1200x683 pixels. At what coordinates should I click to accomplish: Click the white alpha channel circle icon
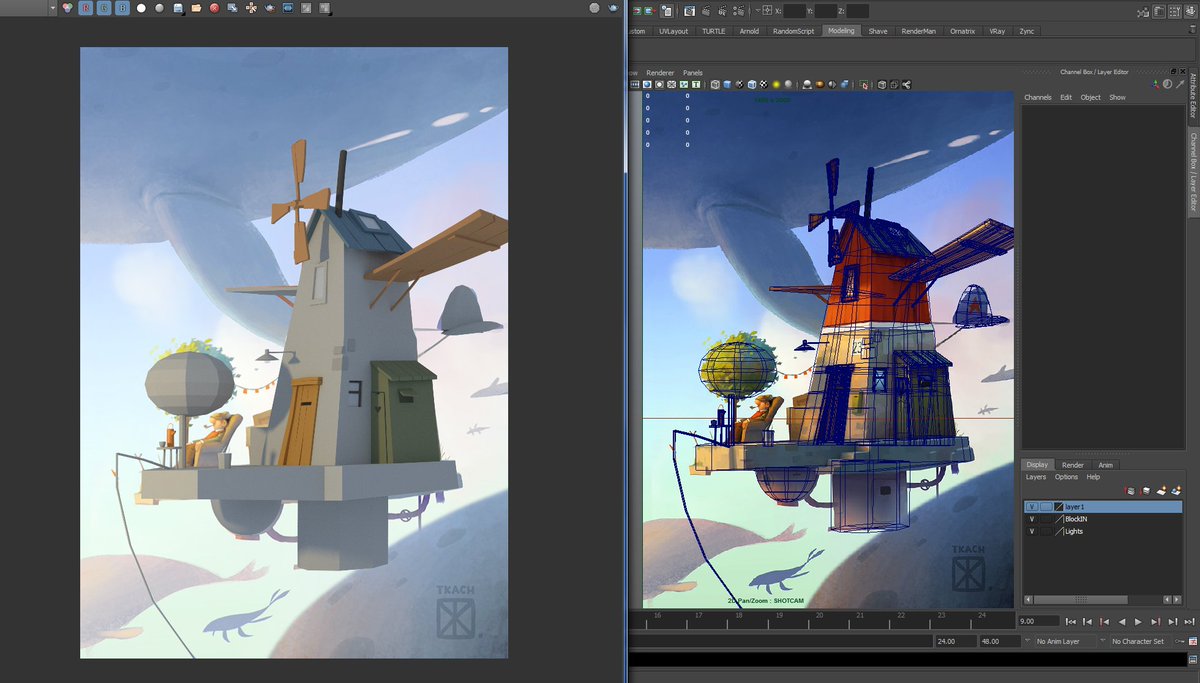click(141, 8)
